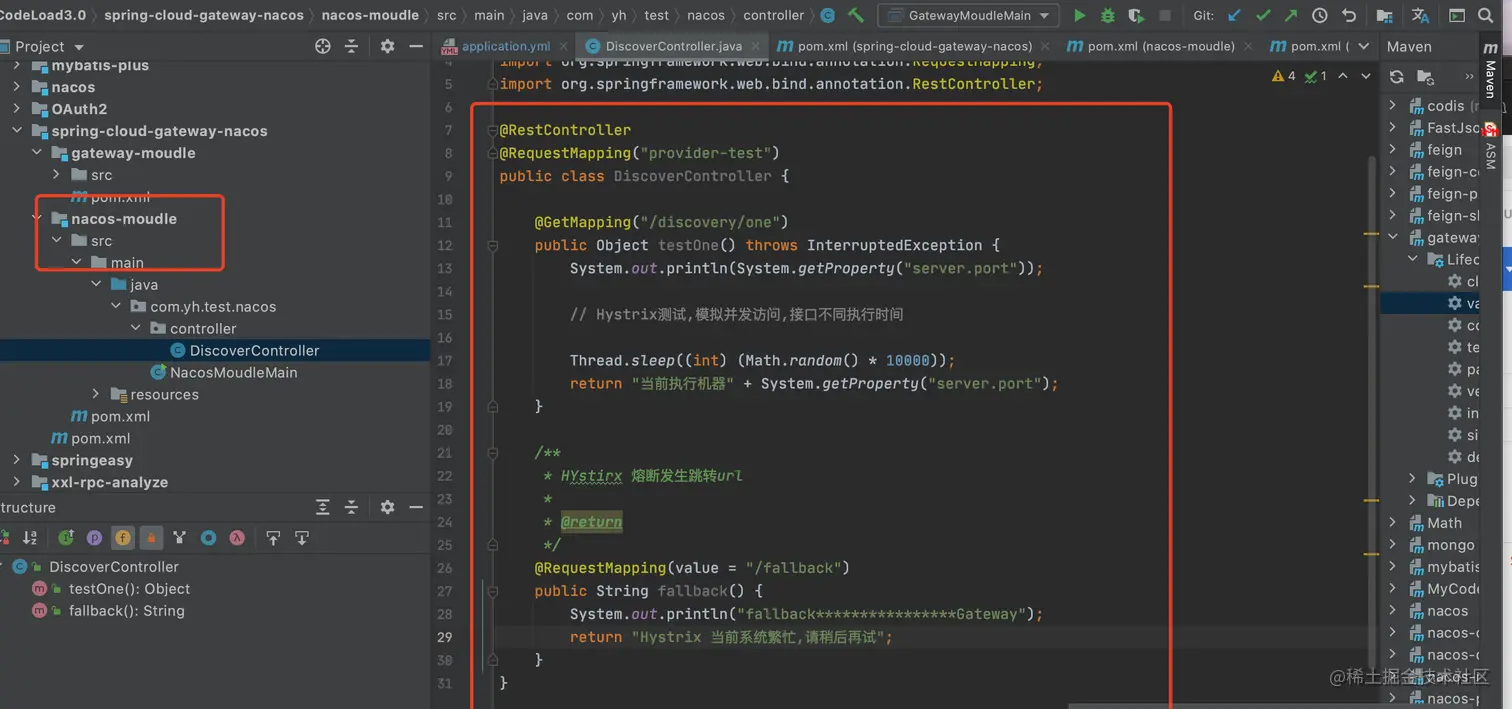Collapse spring-cloud-gateway-nacos module
The height and width of the screenshot is (709, 1512).
click(x=17, y=130)
